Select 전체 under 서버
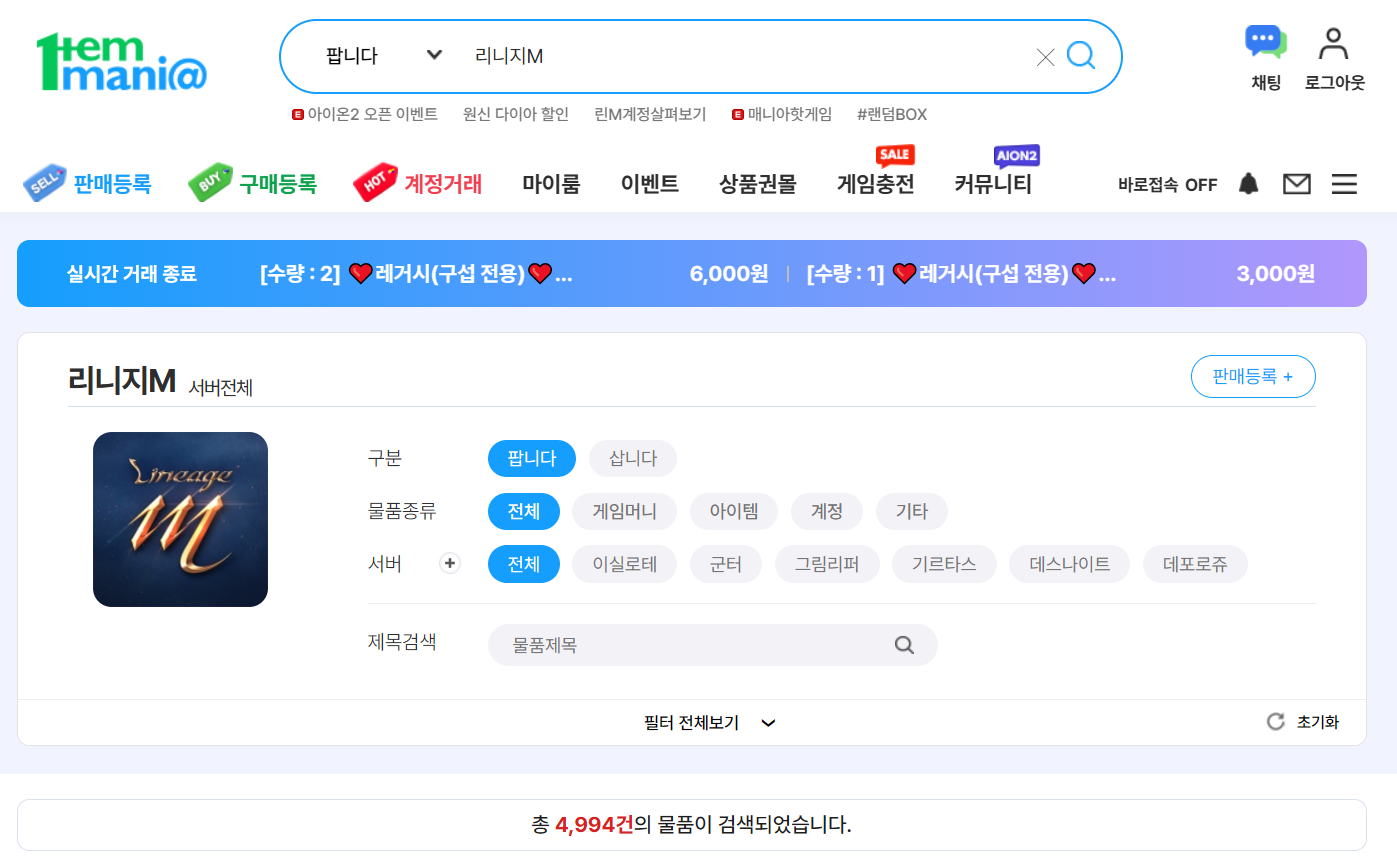This screenshot has height=861, width=1397. (x=524, y=564)
